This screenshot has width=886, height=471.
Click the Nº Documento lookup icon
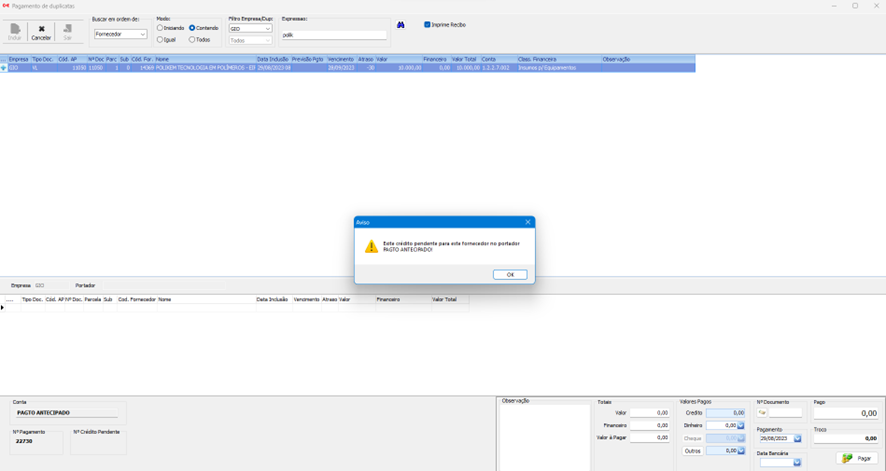tap(762, 412)
